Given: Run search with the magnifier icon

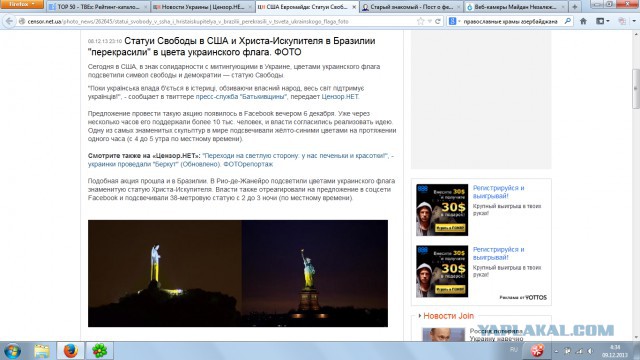Looking at the screenshot, I should pyautogui.click(x=568, y=21).
